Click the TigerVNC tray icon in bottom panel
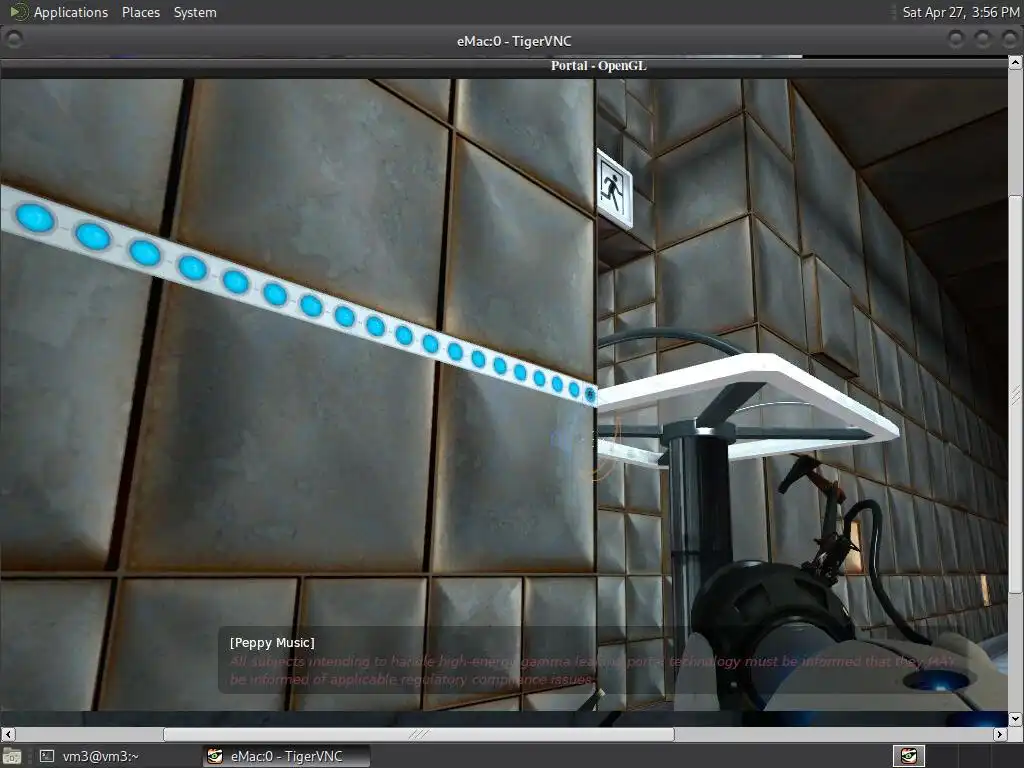 [909, 756]
